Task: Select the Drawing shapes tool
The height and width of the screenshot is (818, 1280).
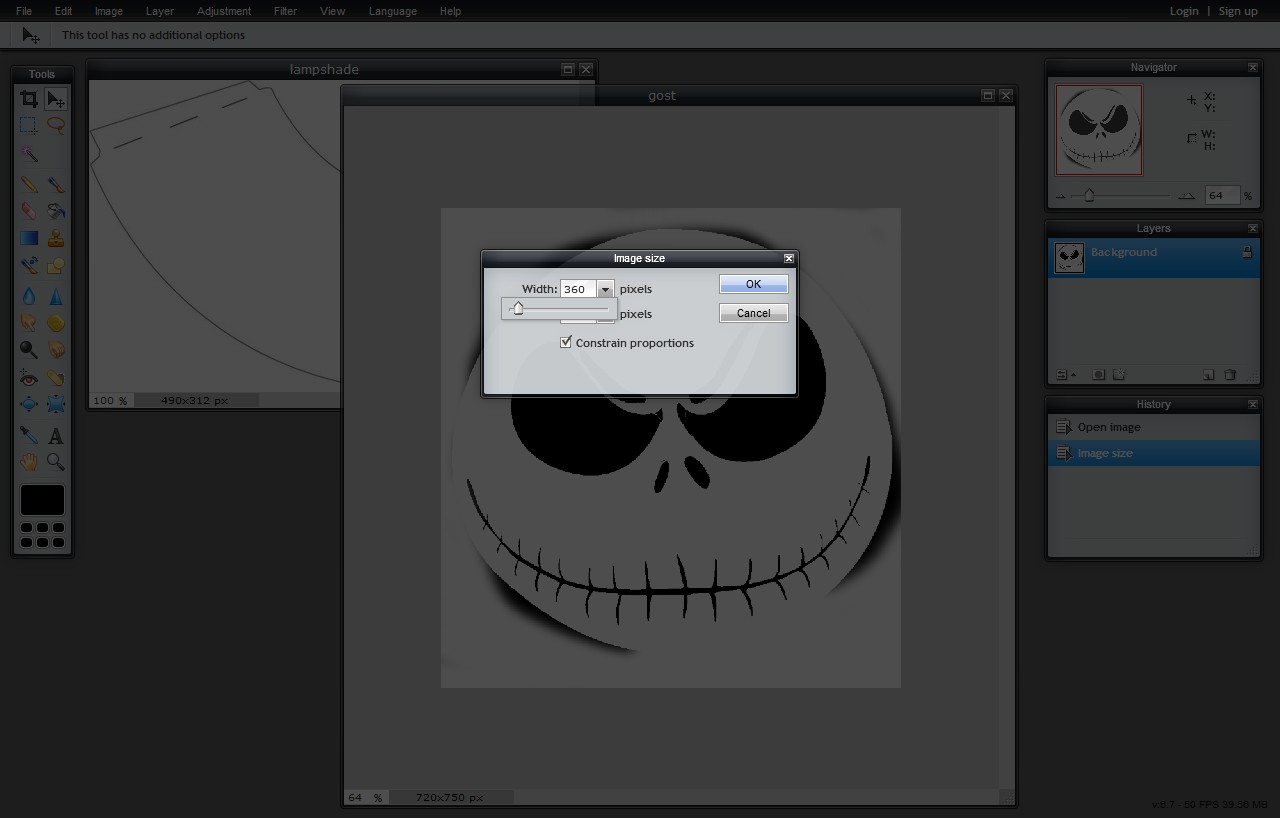Action: 56,265
